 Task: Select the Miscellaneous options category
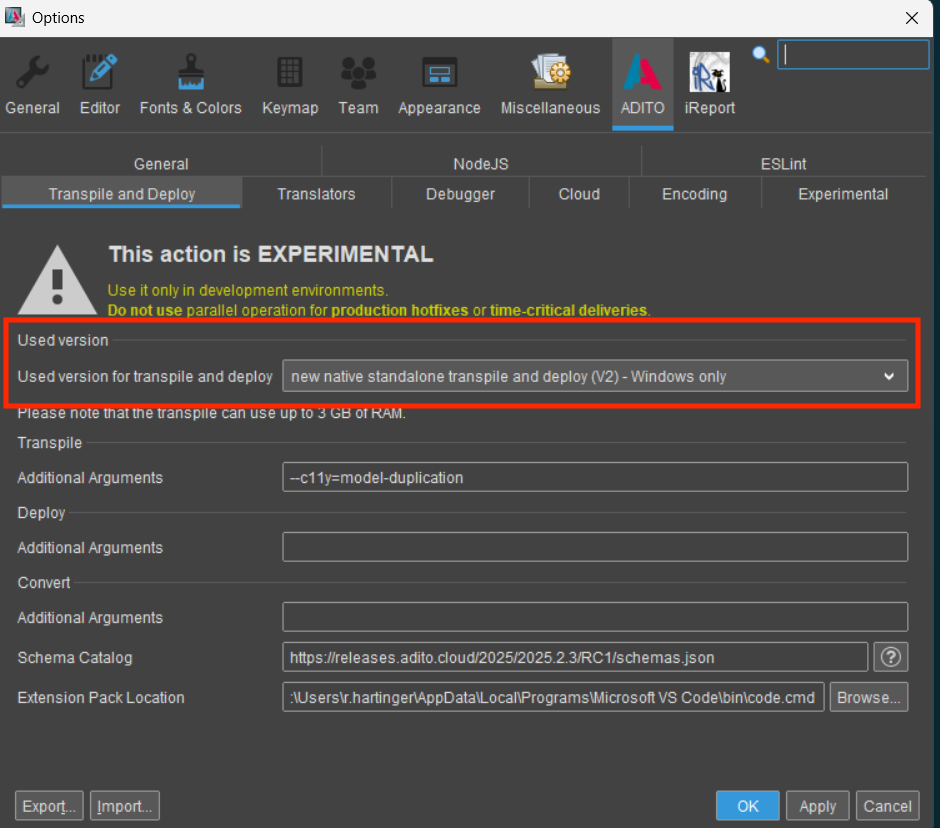[x=550, y=85]
